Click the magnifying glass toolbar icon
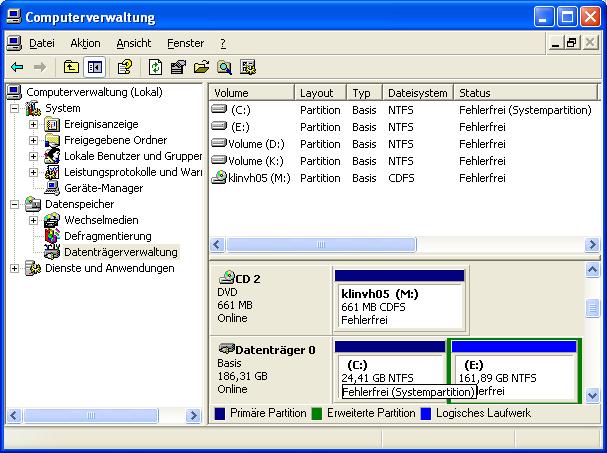The width and height of the screenshot is (607, 453). (224, 67)
